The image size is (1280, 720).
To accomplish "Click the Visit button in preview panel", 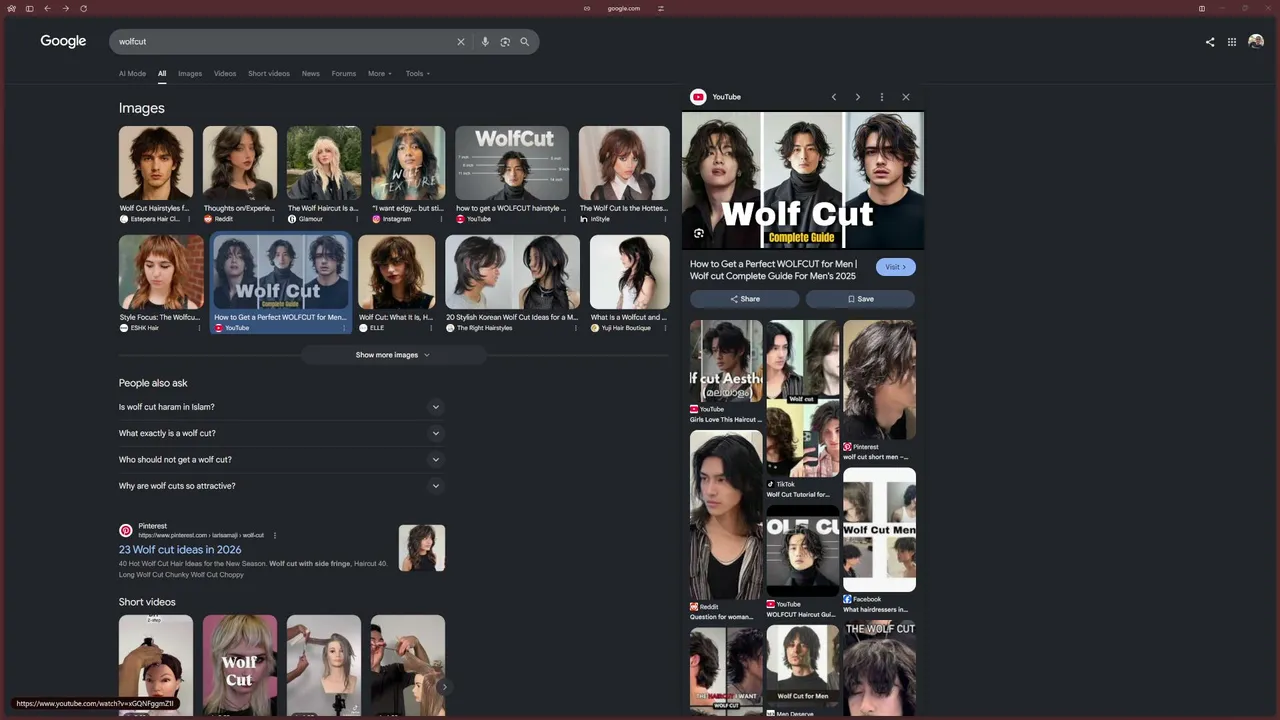I will click(x=896, y=267).
